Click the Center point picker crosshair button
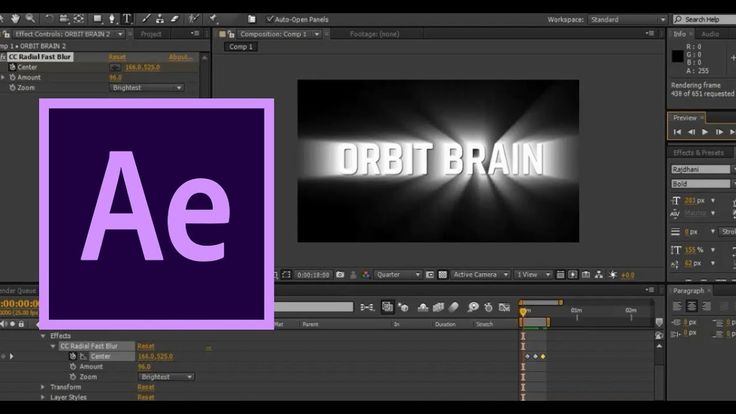This screenshot has width=736, height=414. (115, 68)
